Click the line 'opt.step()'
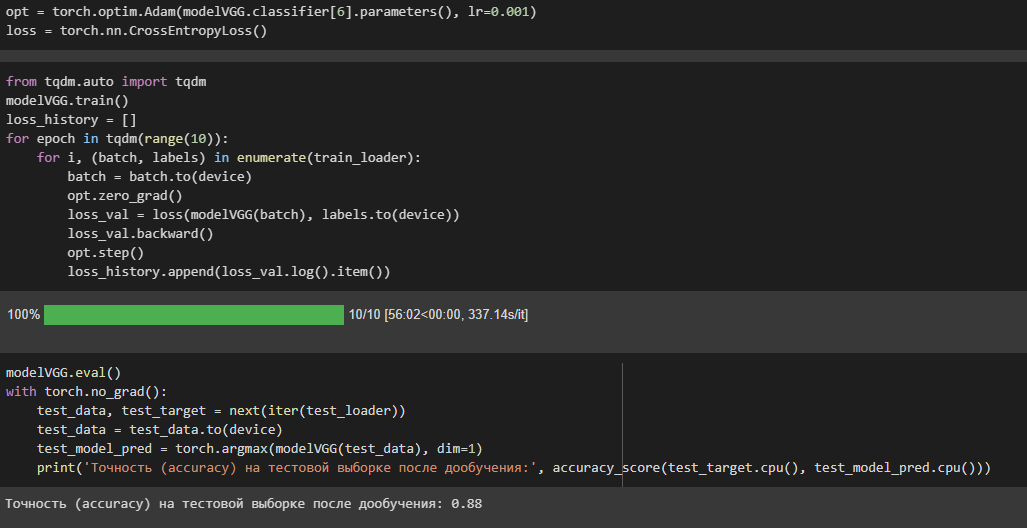This screenshot has height=528, width=1027. [106, 253]
